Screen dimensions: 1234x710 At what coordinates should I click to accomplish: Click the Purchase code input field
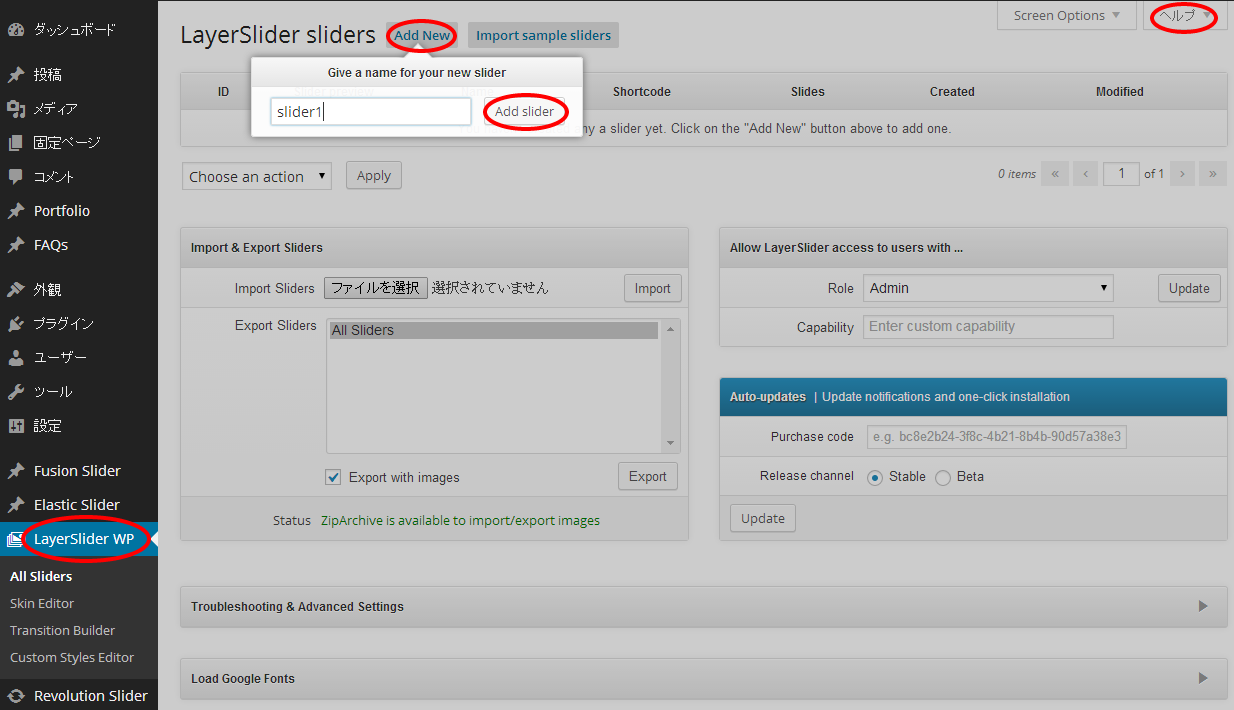[x=995, y=437]
